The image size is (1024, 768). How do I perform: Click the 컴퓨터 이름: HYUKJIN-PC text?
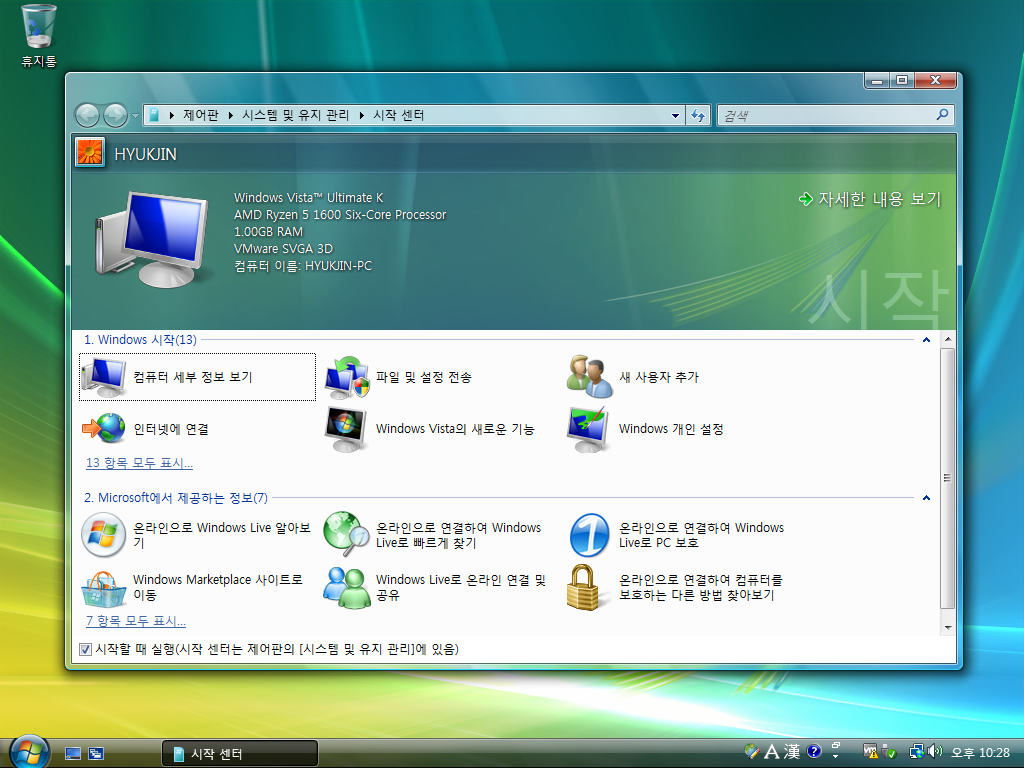(x=303, y=266)
